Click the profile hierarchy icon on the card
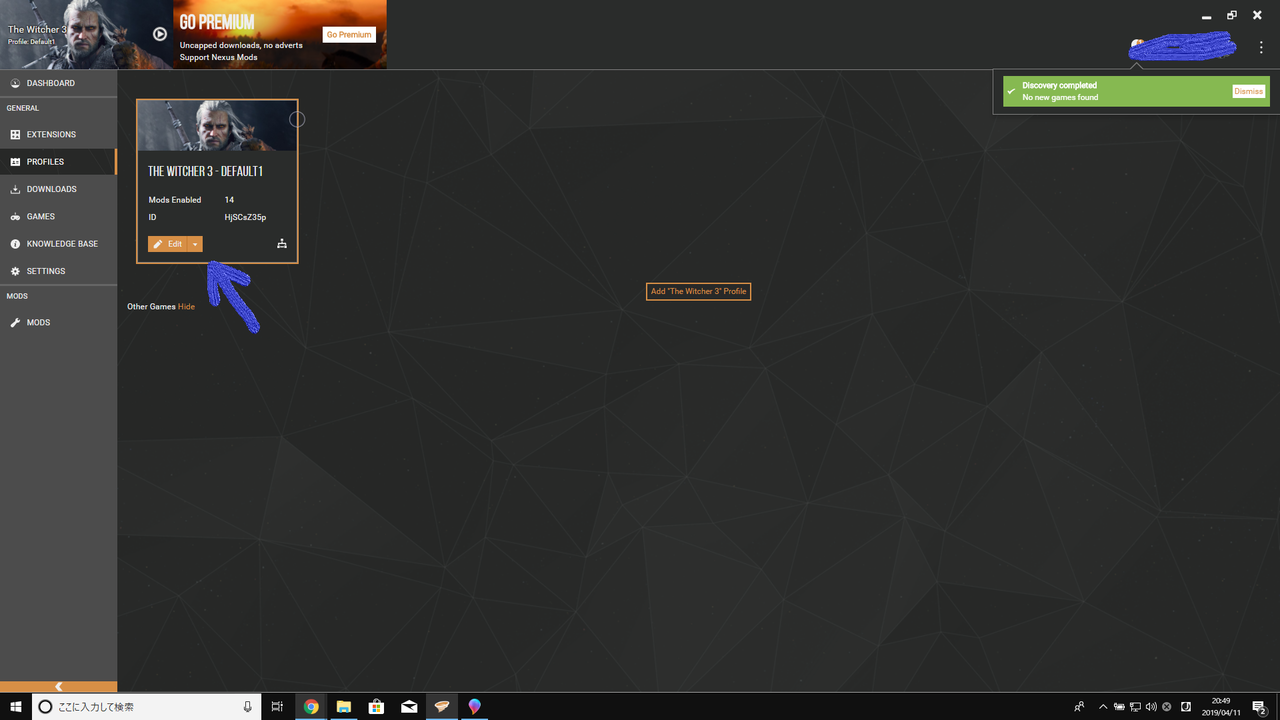The width and height of the screenshot is (1280, 720). (282, 244)
